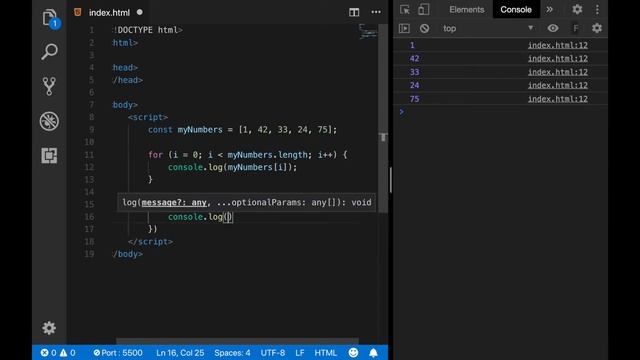
Task: Open index.html:12 link for value 33
Action: (558, 72)
